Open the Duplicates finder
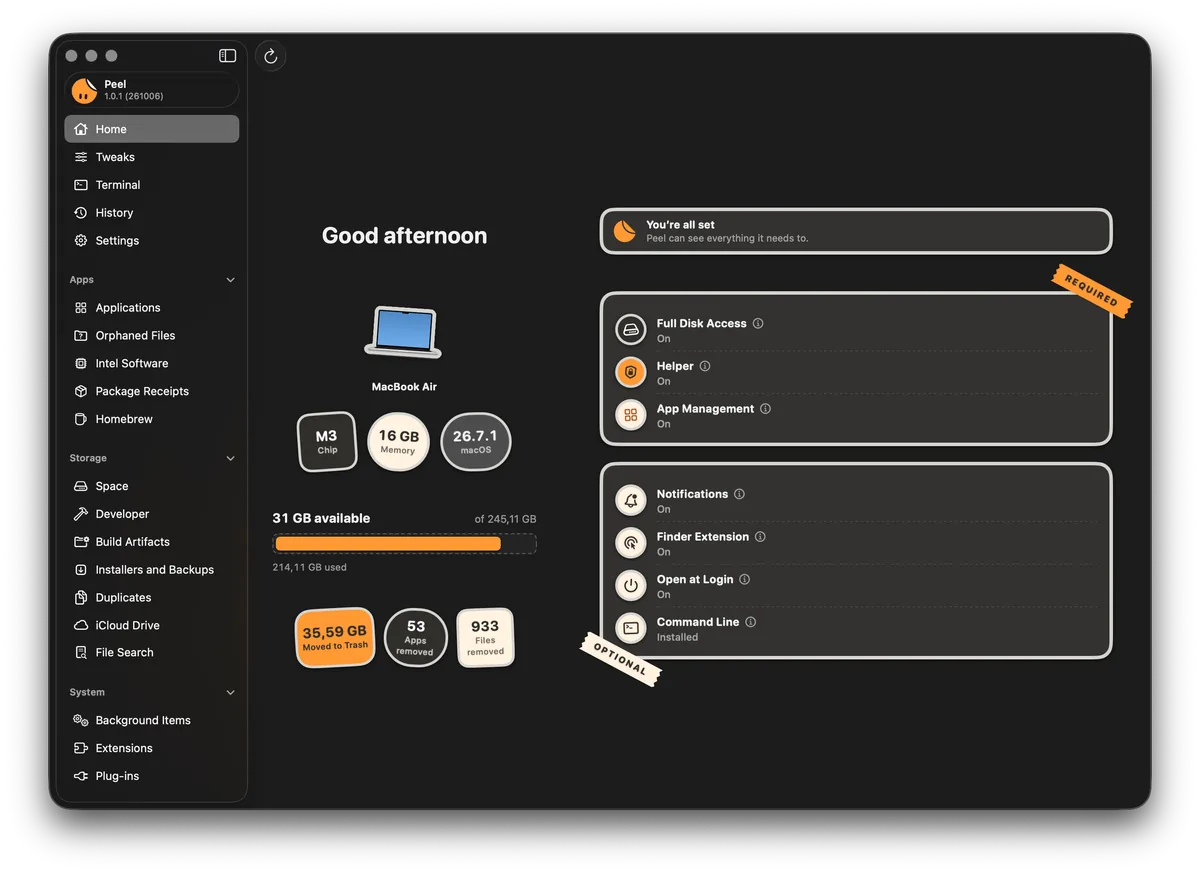Viewport: 1200px width, 874px height. tap(152, 598)
